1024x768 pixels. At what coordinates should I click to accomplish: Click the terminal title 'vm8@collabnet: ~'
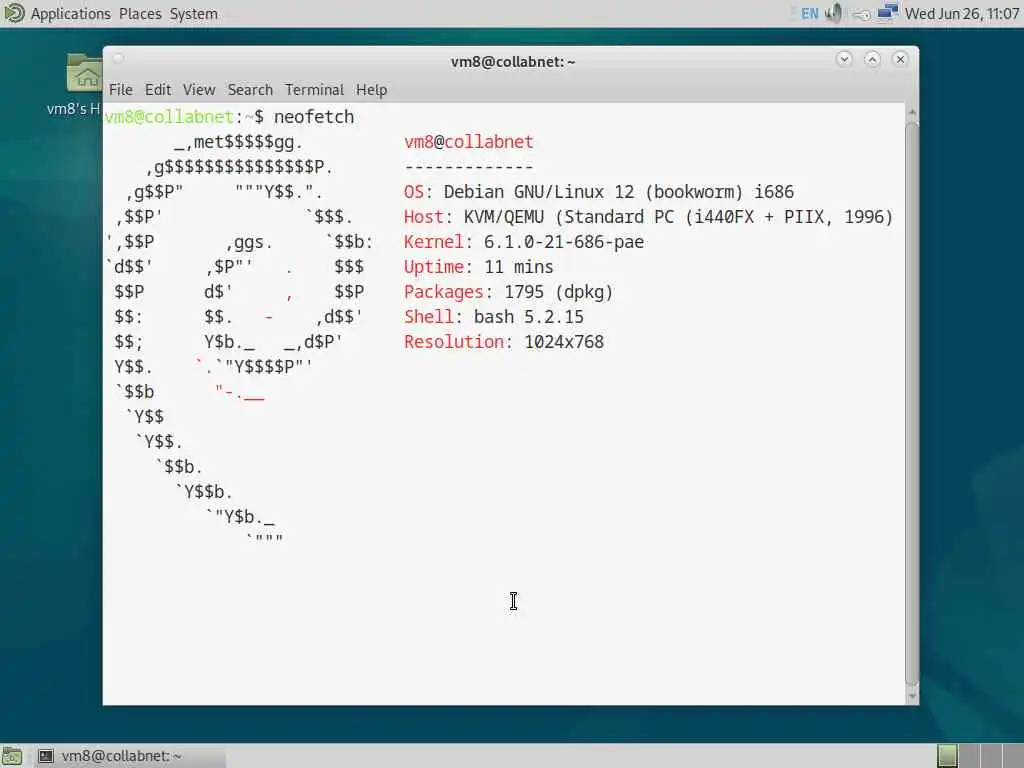[513, 62]
